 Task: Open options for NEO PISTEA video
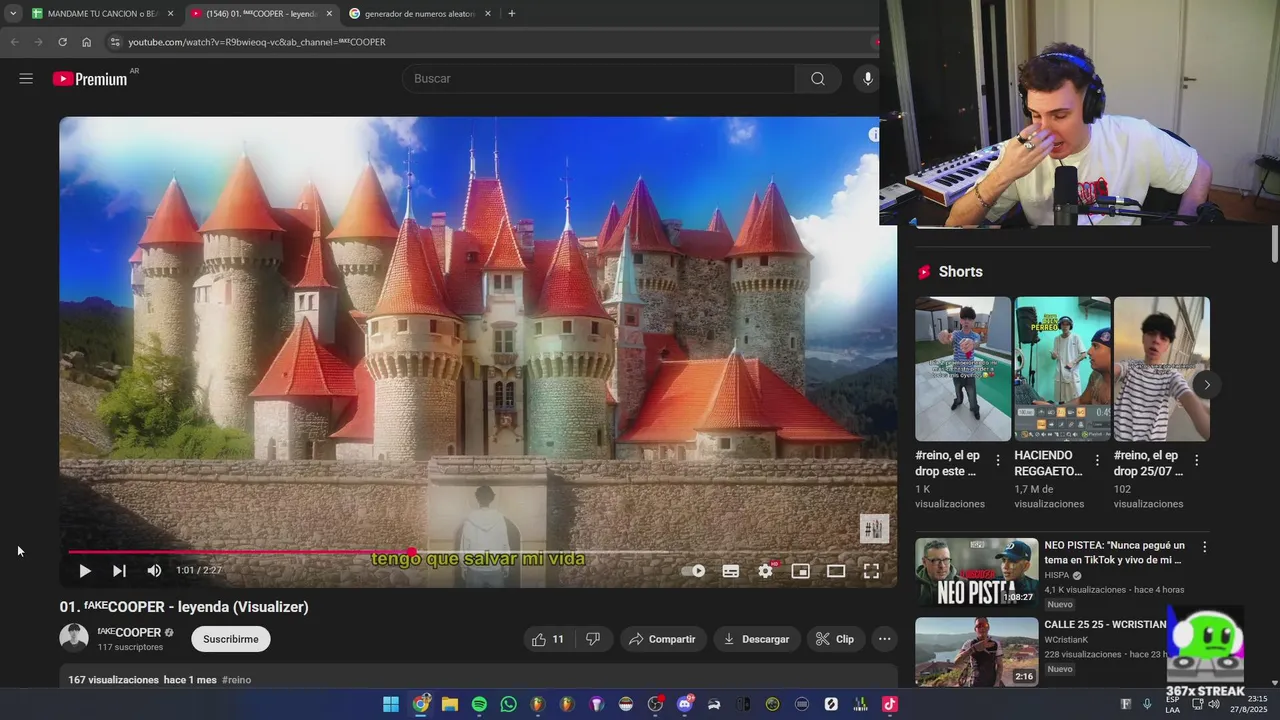click(1204, 547)
